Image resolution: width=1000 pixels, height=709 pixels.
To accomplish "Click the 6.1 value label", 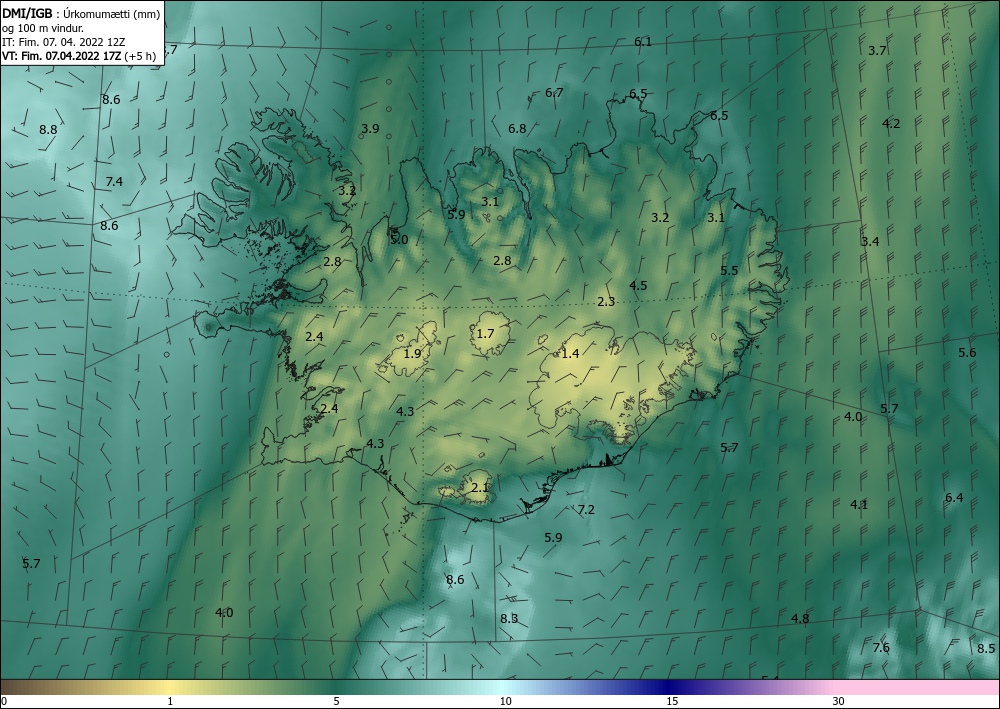I will [x=643, y=42].
